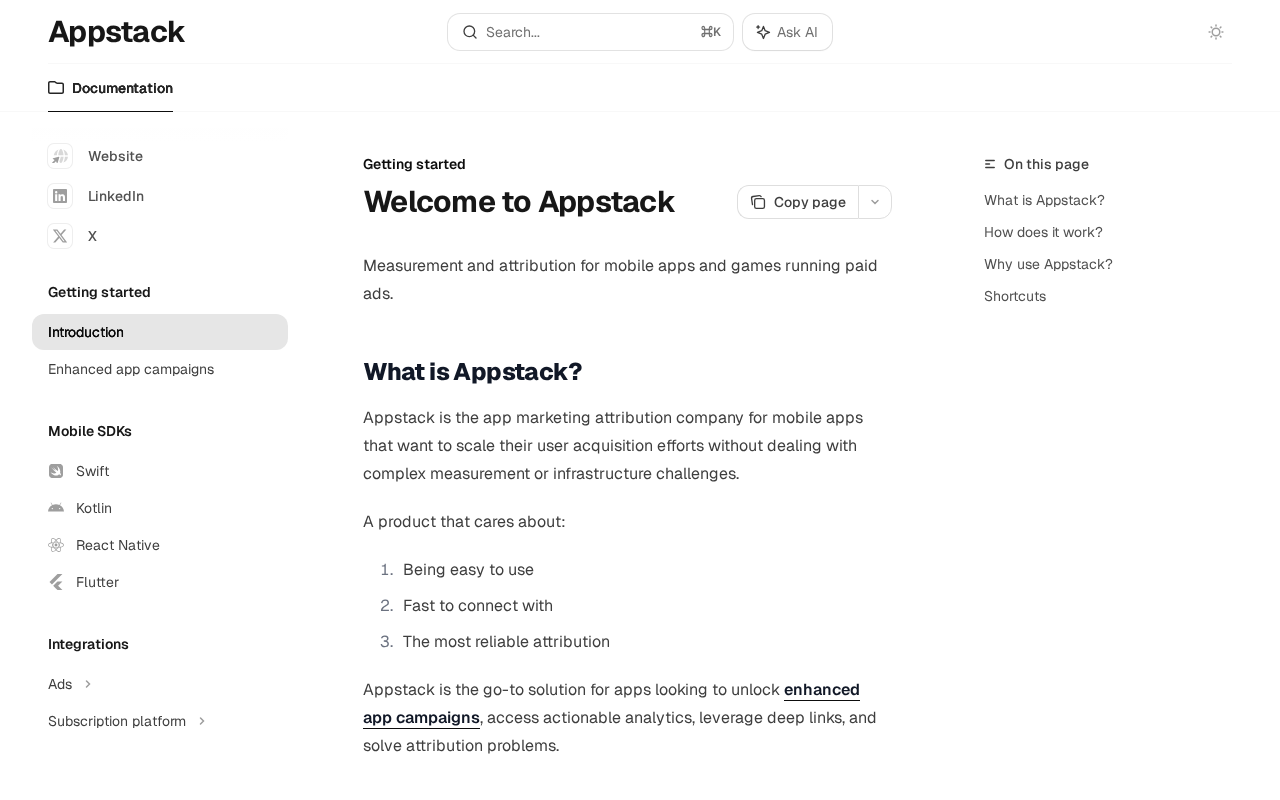Open the Flutter SDK page
Viewport: 1280px width, 800px height.
97,582
